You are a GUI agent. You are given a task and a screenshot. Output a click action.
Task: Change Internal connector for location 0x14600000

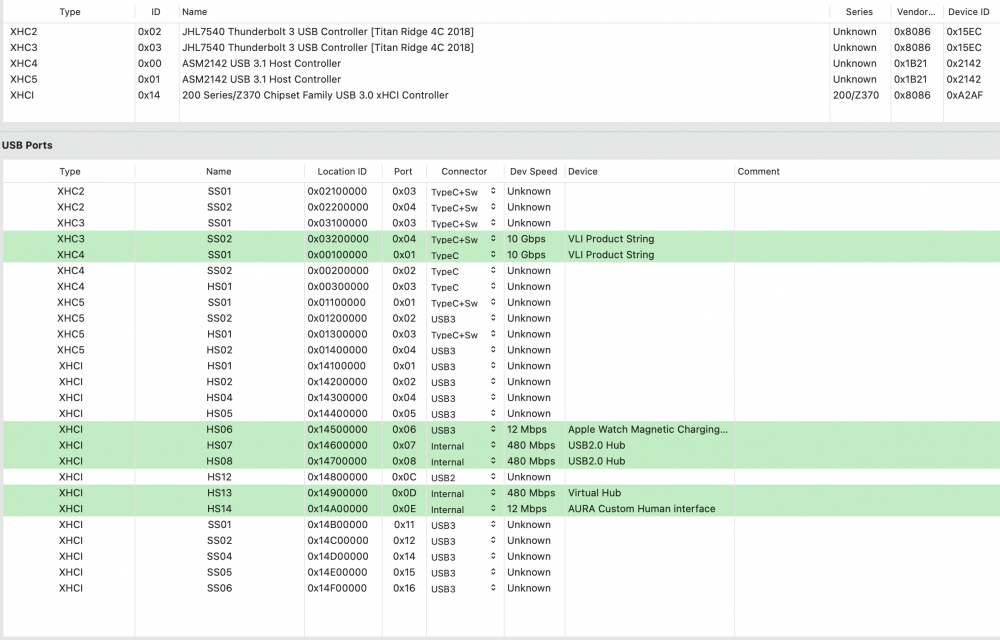[x=464, y=446]
